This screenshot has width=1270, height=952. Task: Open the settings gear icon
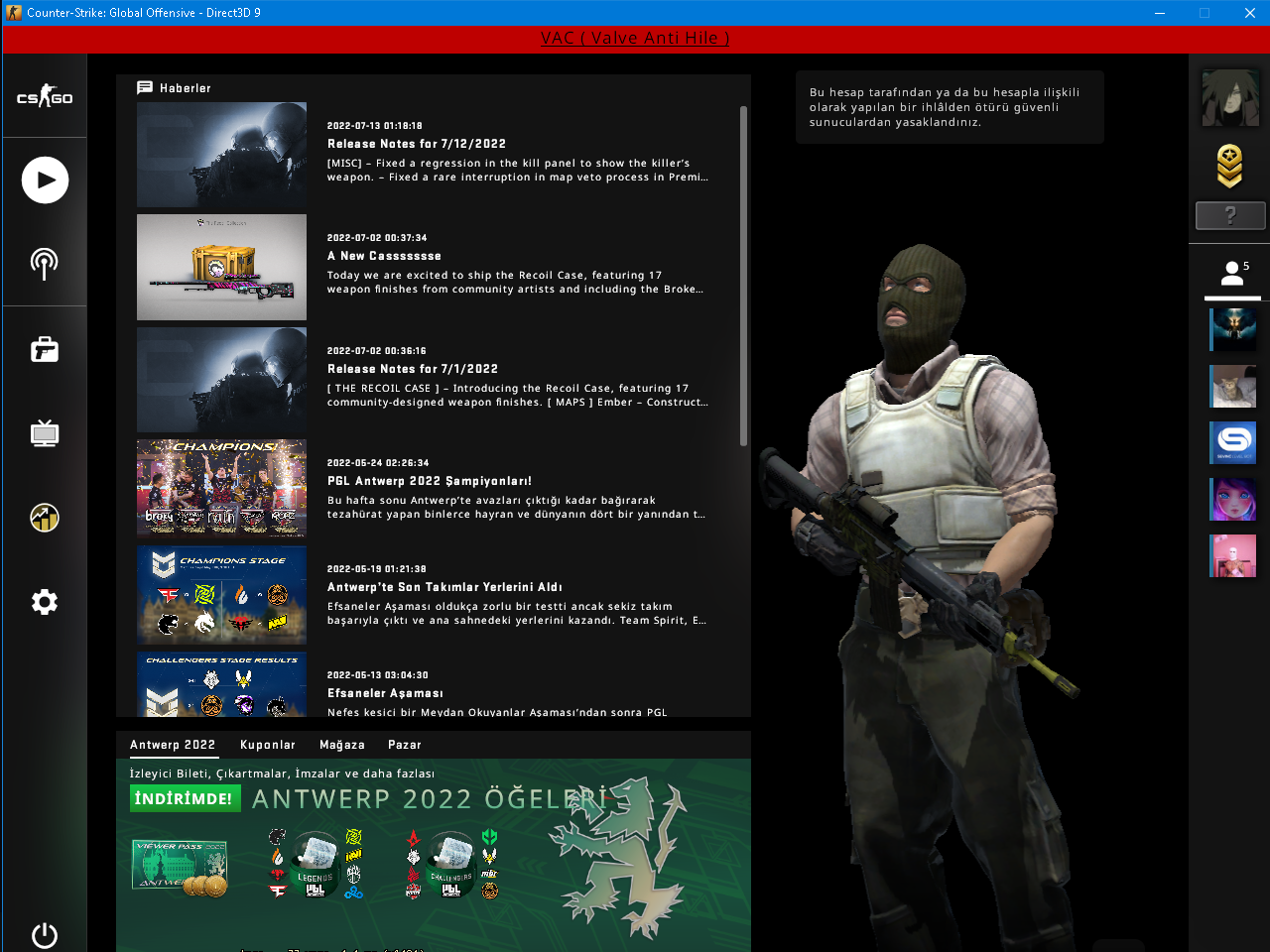click(x=45, y=602)
